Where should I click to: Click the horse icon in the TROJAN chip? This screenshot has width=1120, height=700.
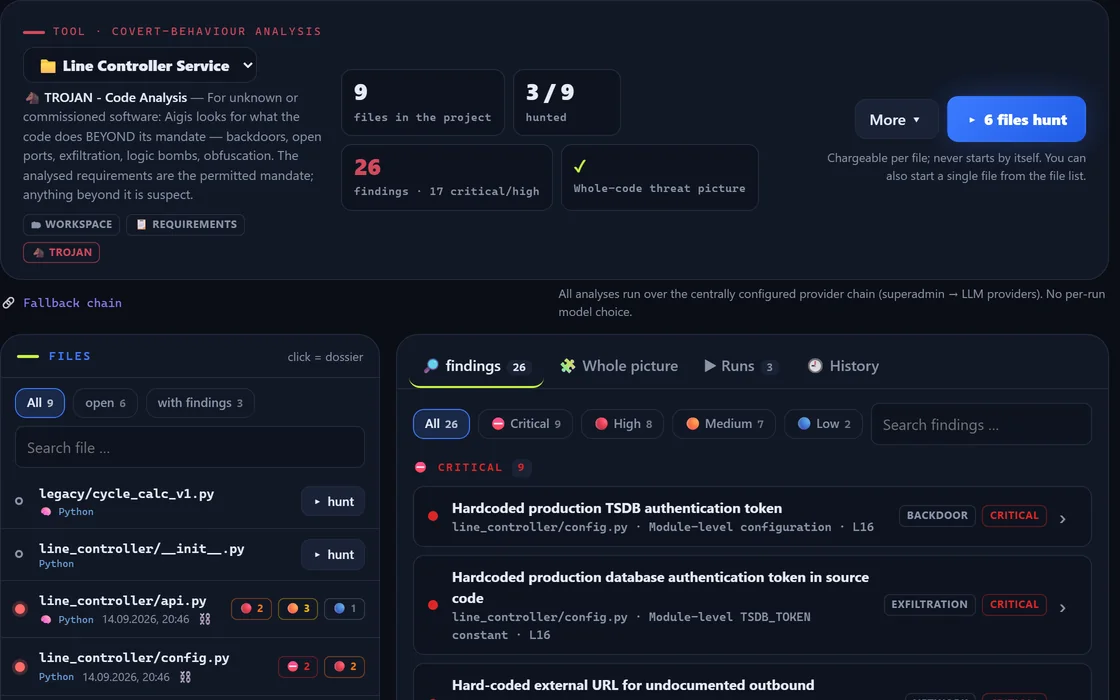pyautogui.click(x=39, y=253)
